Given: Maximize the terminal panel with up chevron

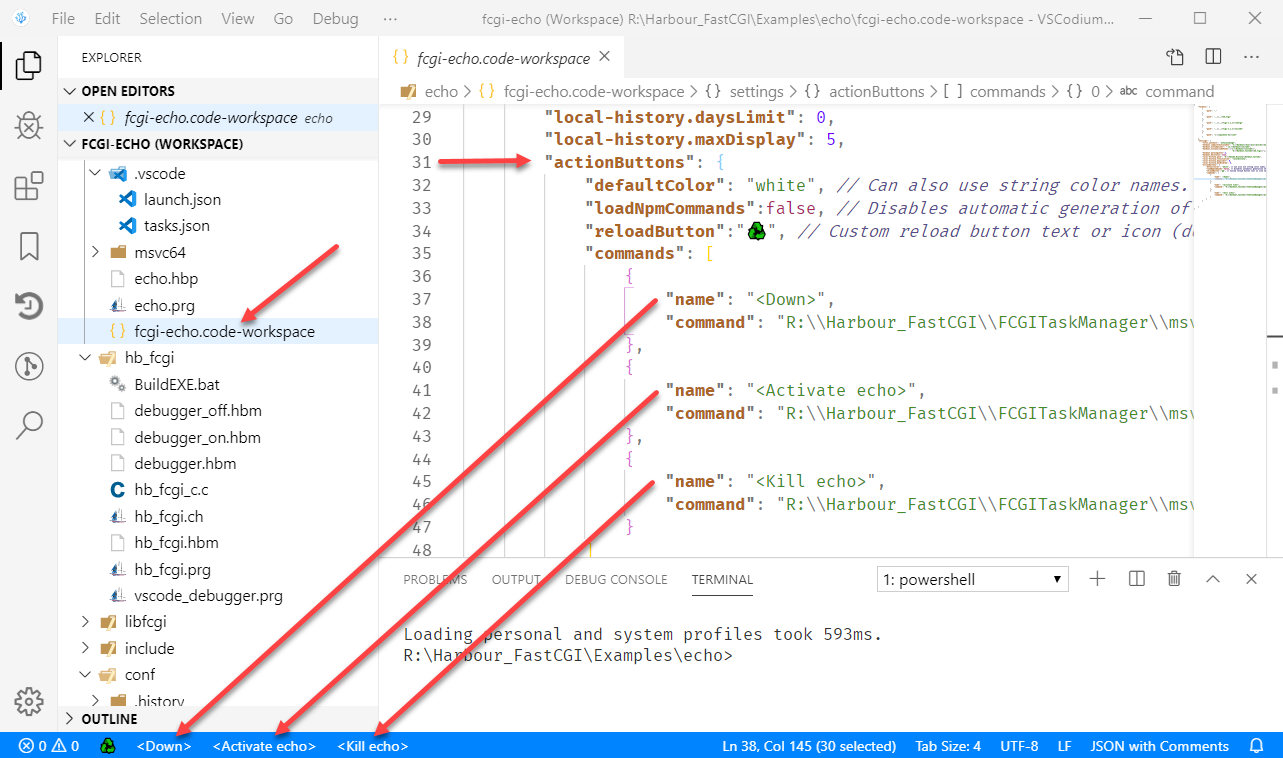Looking at the screenshot, I should [1213, 579].
